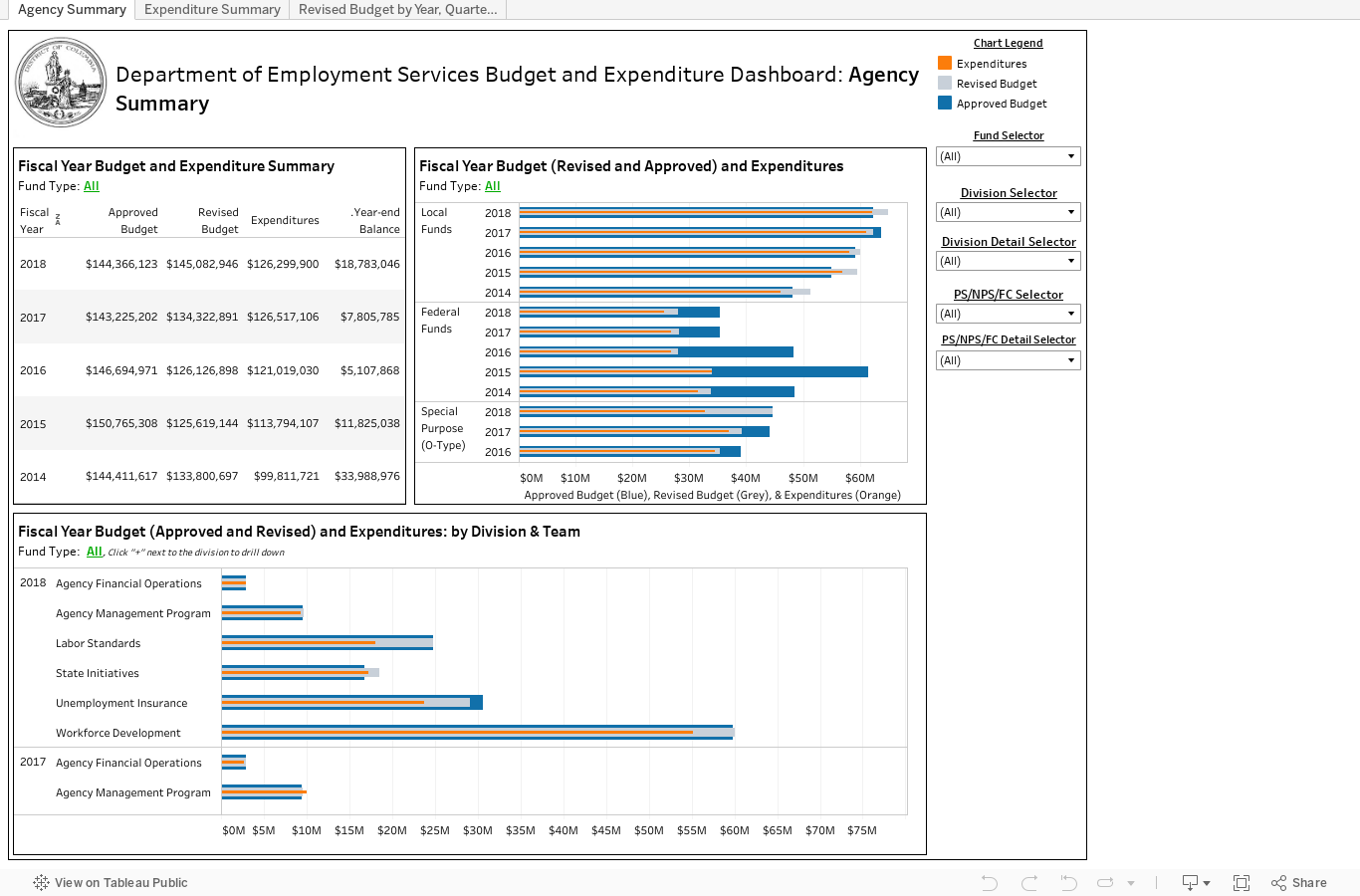
Task: Click the All link in Division & Team panel
Action: [x=95, y=552]
